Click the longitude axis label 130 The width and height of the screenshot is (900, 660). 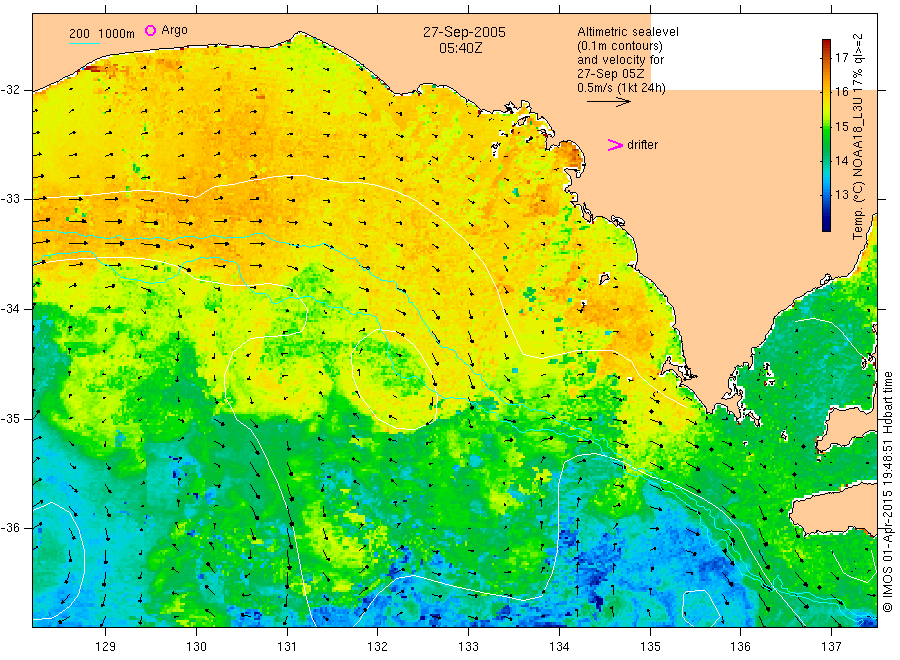click(196, 647)
